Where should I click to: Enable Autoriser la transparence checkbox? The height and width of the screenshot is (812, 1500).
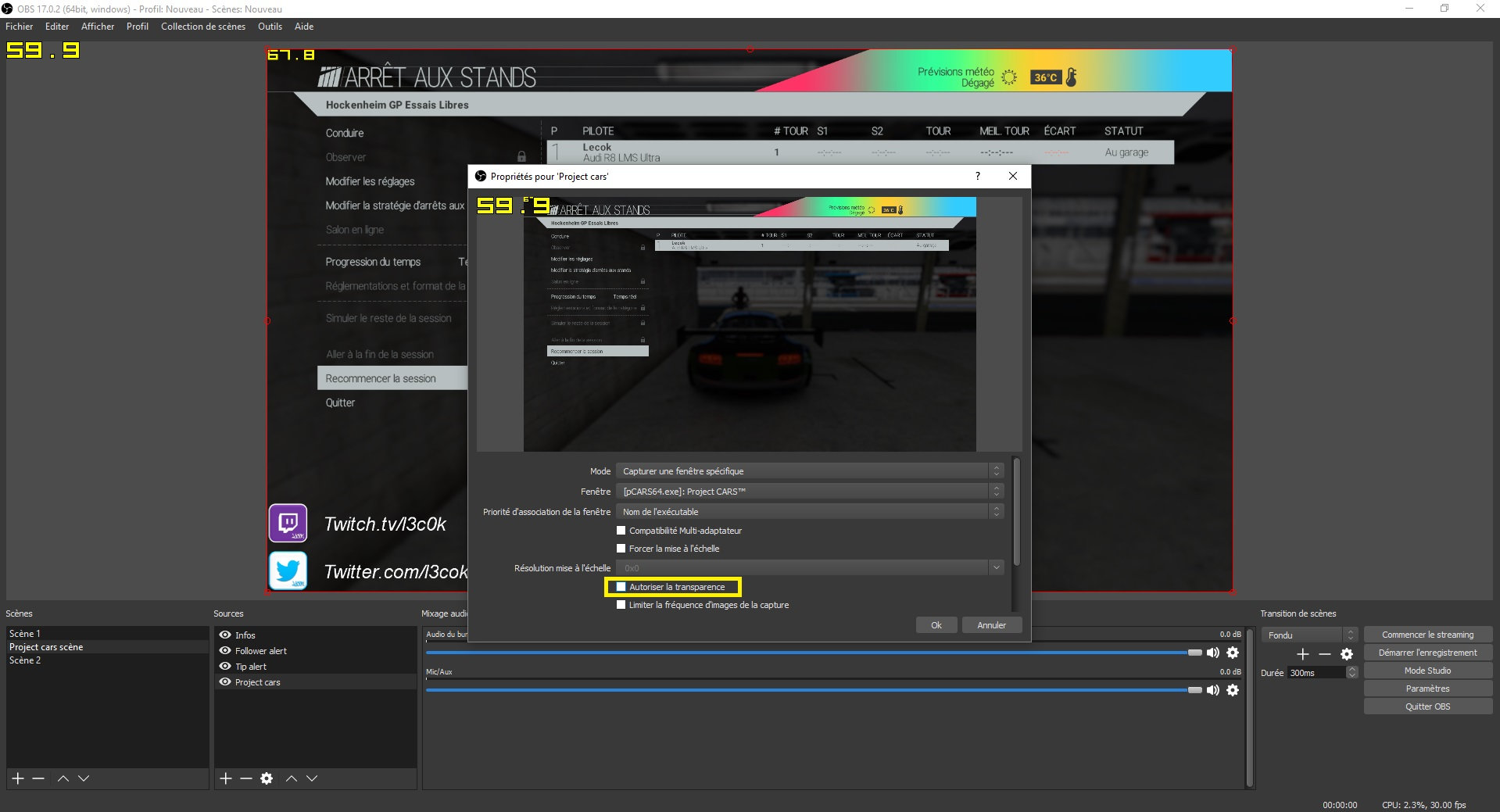pyautogui.click(x=621, y=587)
